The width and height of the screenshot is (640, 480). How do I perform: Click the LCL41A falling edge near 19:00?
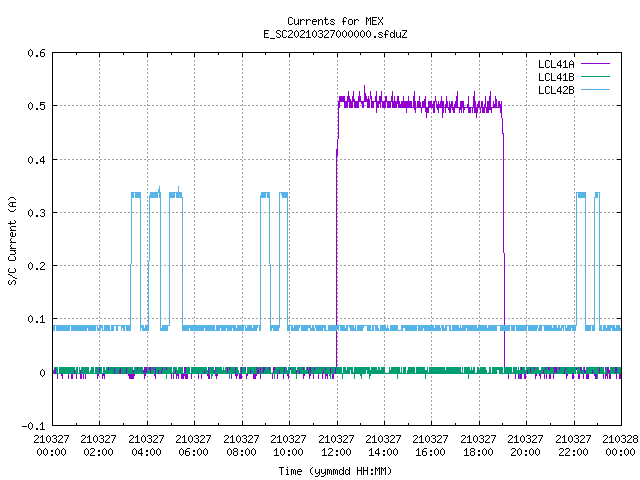503,237
